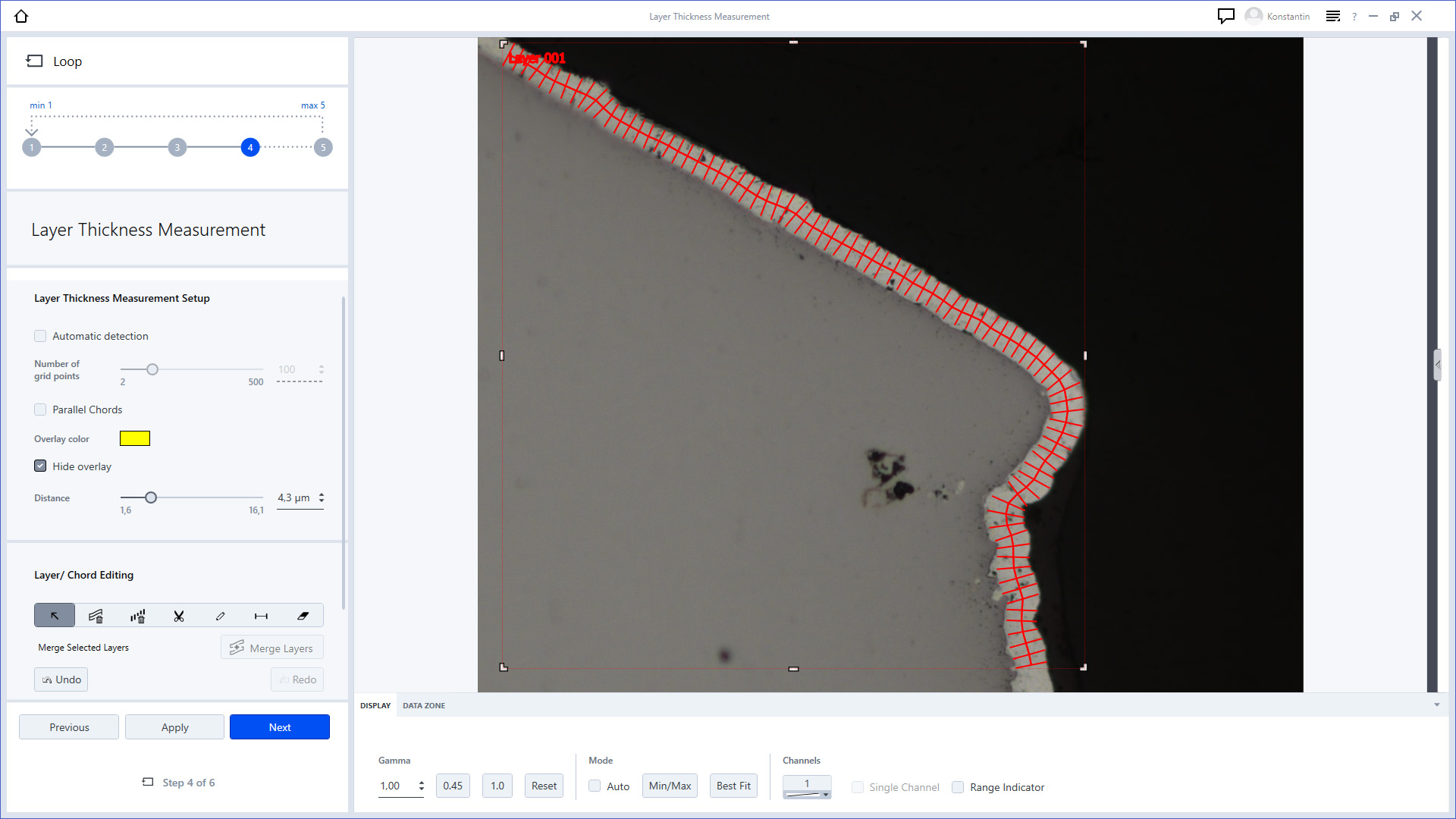Select the DISPLAY tab
Screen dimensions: 1456x819
pos(375,705)
